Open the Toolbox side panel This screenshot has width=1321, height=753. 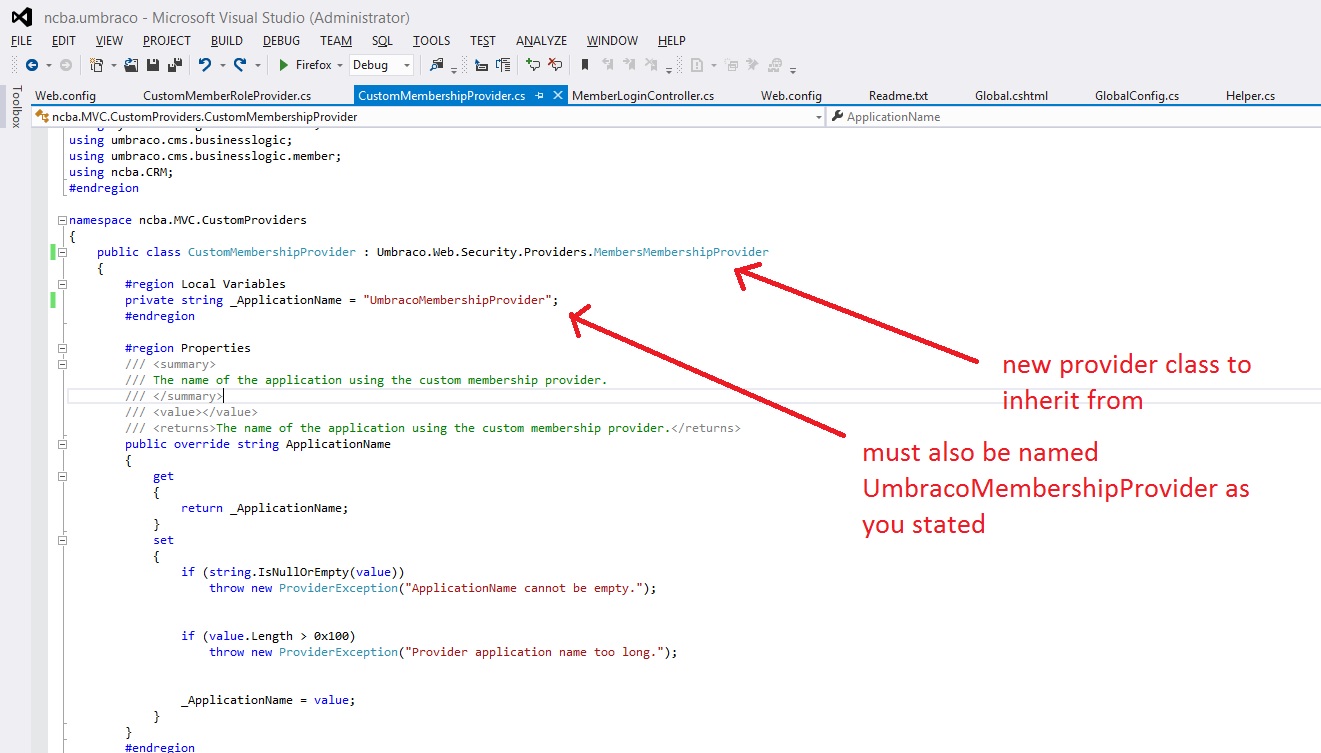tap(16, 107)
